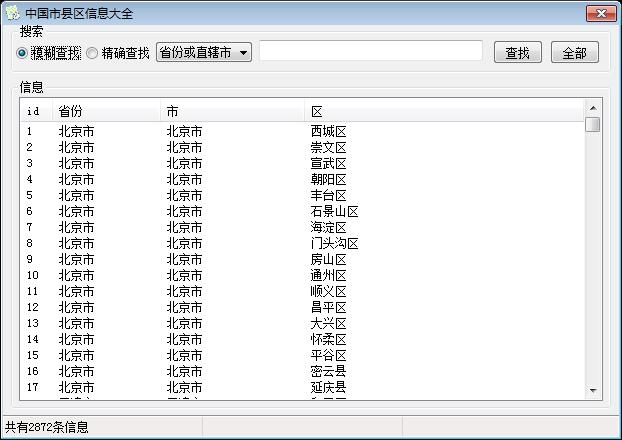
Task: Select the 模糊查找 radio button
Action: (23, 53)
